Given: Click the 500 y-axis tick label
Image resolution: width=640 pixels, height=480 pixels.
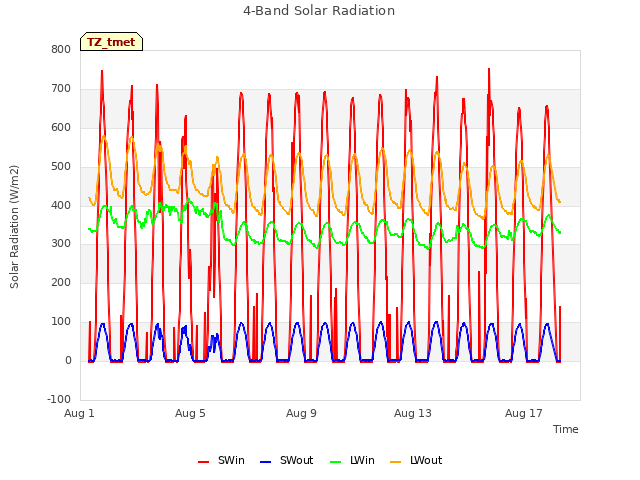Looking at the screenshot, I should pos(61,167).
